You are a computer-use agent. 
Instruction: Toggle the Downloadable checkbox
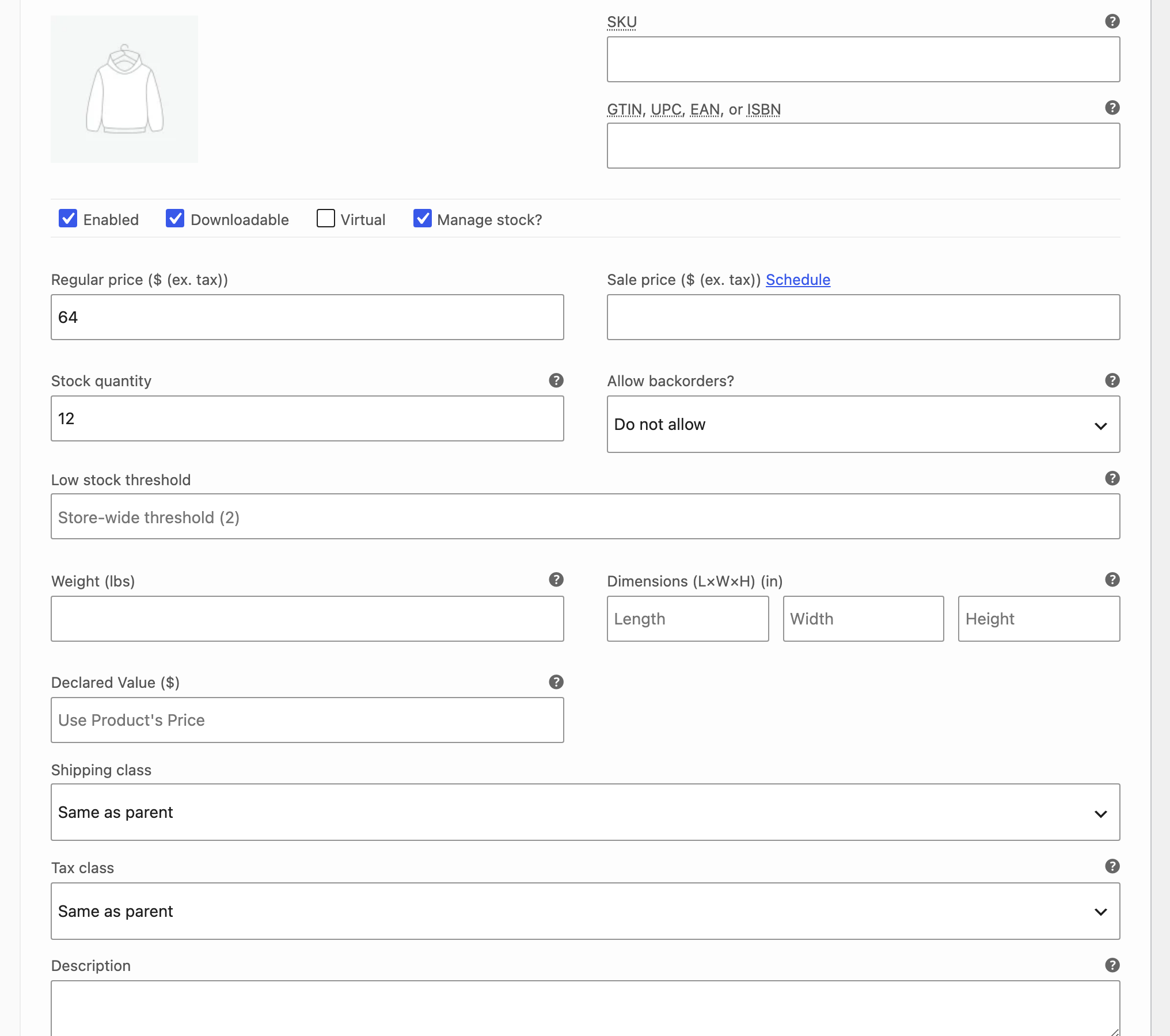click(x=175, y=219)
